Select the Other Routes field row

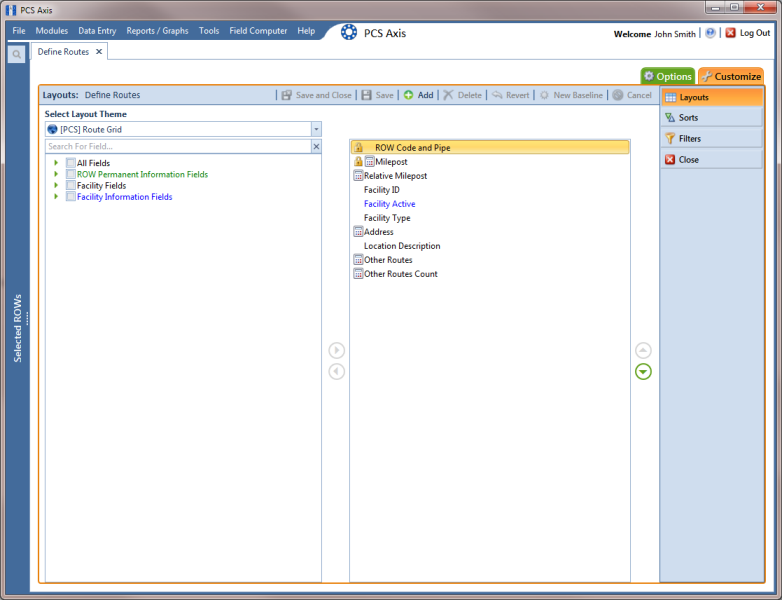pyautogui.click(x=490, y=259)
